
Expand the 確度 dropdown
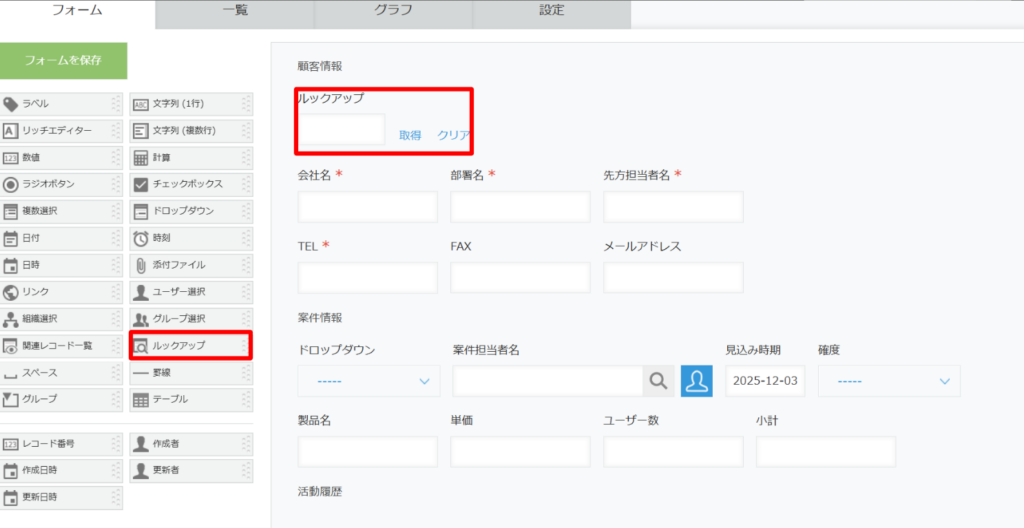point(888,381)
